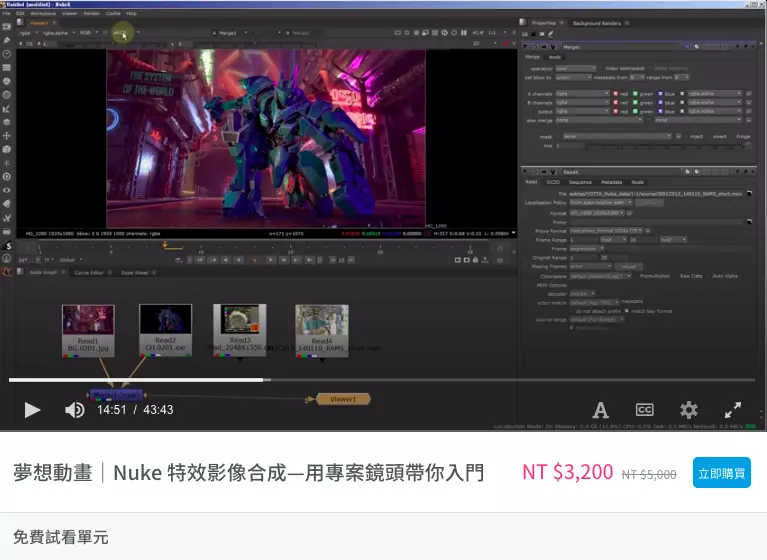Select the Viewer1 node

[x=343, y=399]
